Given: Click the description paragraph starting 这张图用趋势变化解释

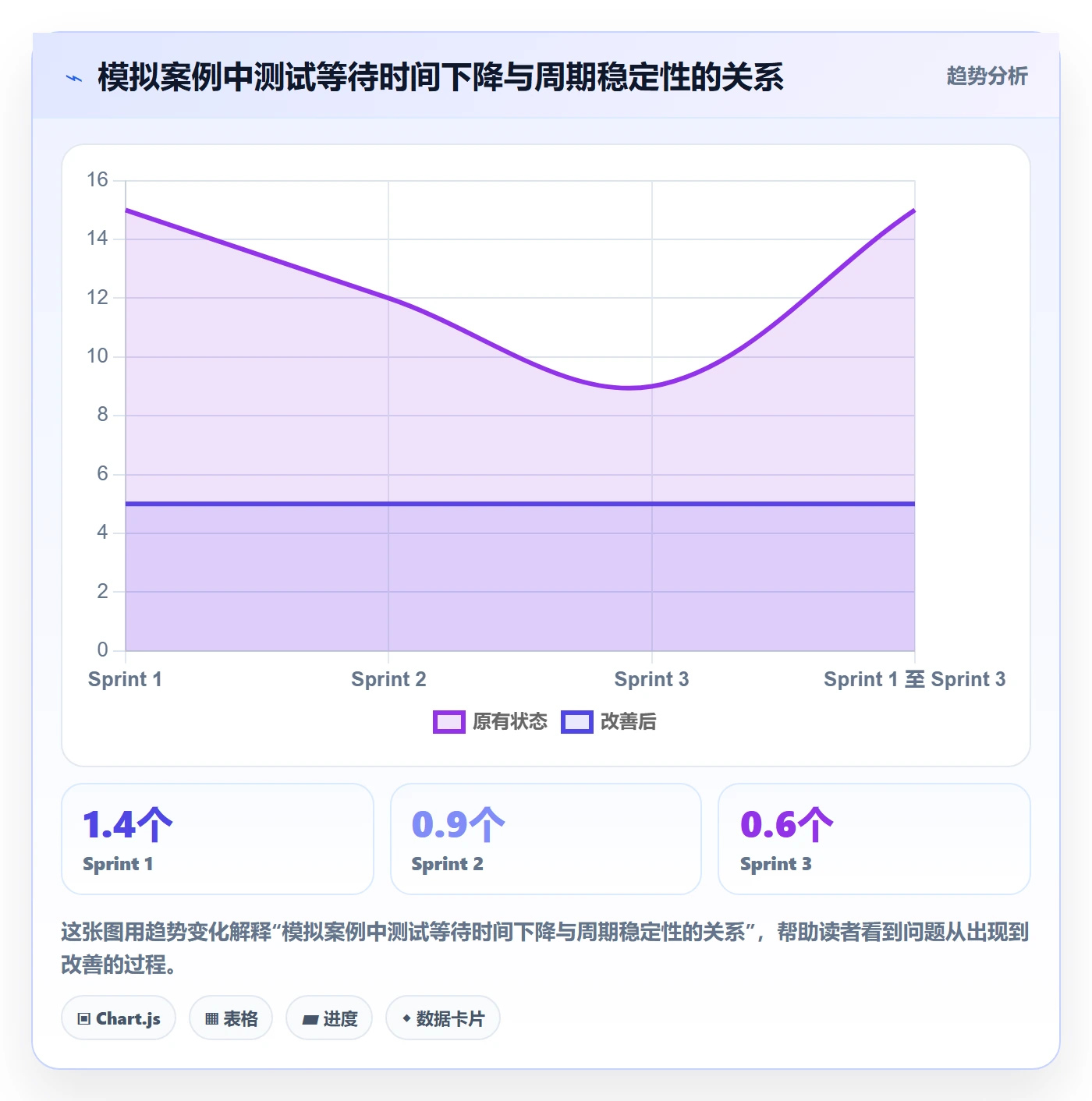Looking at the screenshot, I should tap(545, 948).
